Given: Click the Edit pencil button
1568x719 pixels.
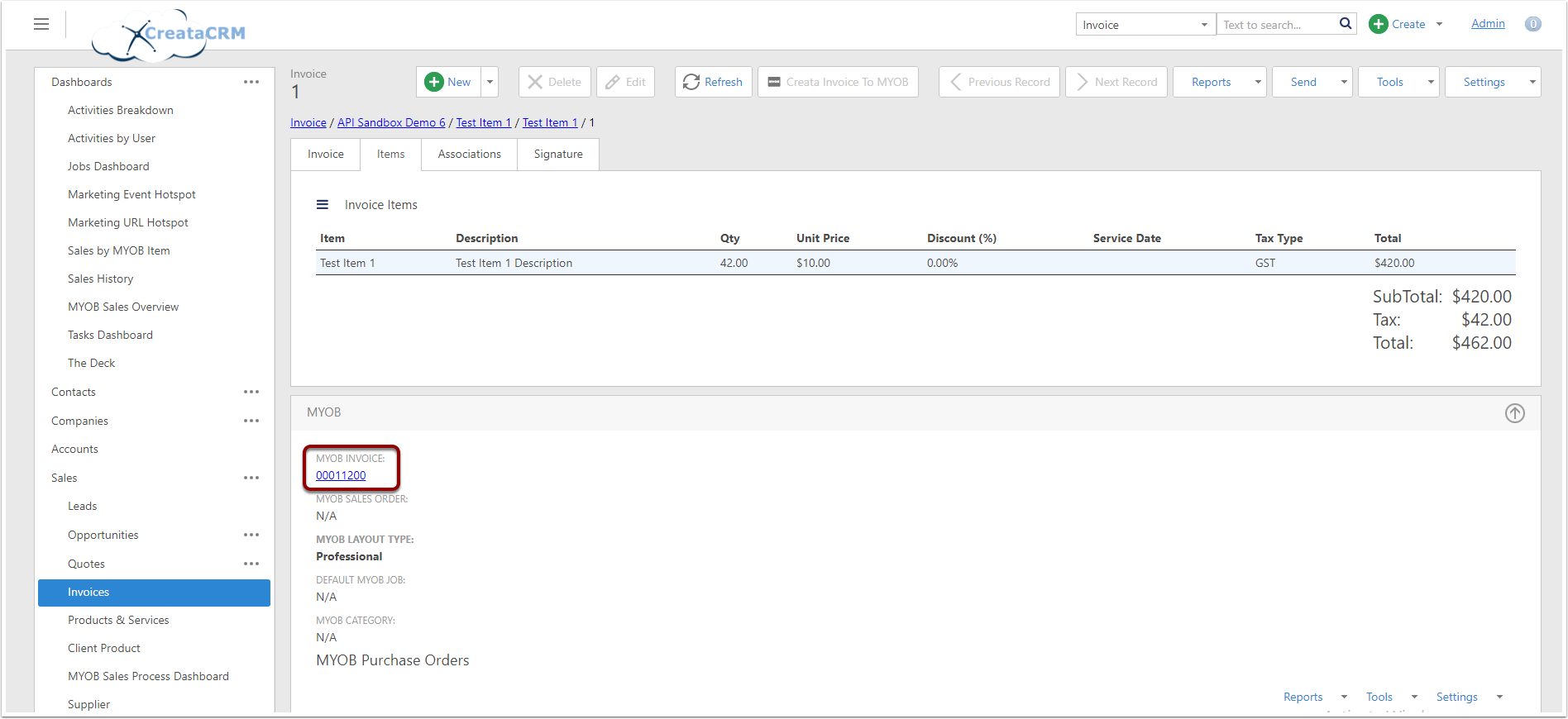Looking at the screenshot, I should [x=626, y=82].
